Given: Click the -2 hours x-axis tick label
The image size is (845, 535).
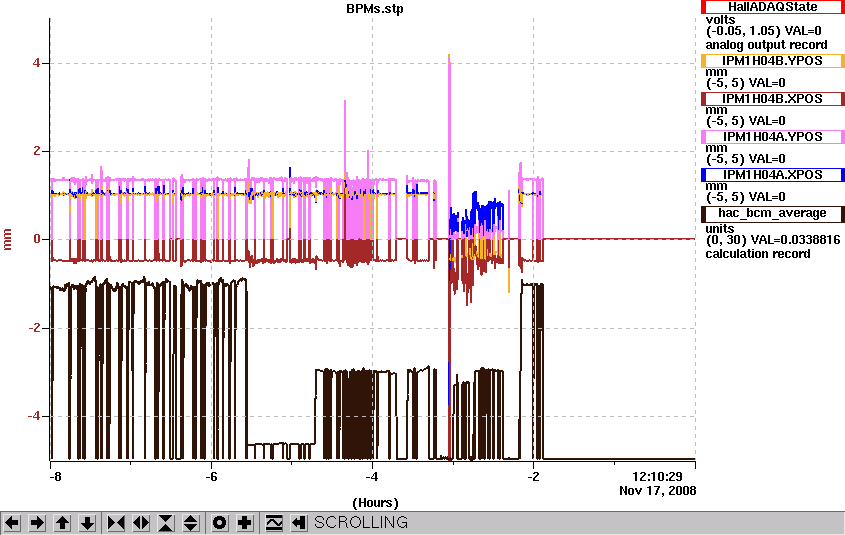Looking at the screenshot, I should click(533, 477).
